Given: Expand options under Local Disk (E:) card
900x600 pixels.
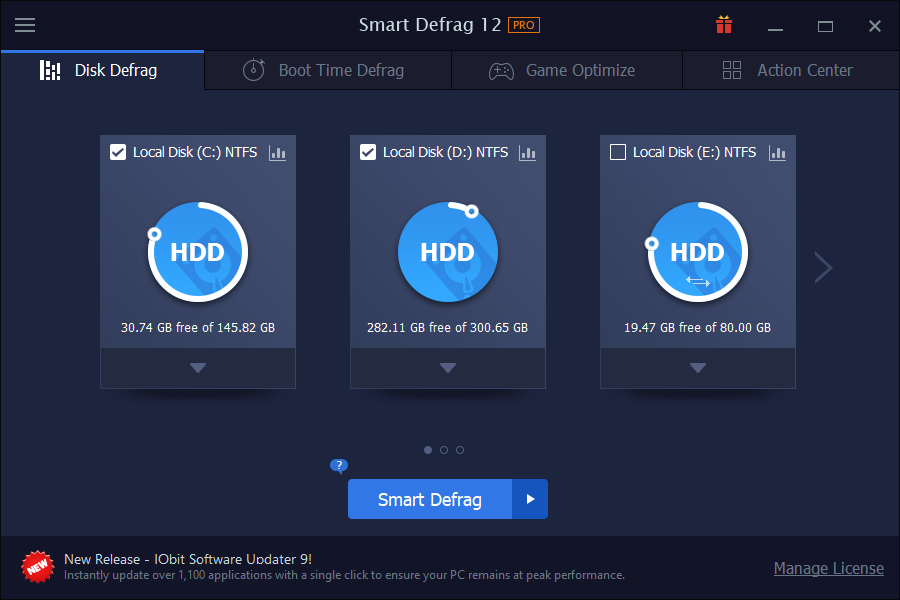Looking at the screenshot, I should point(698,368).
